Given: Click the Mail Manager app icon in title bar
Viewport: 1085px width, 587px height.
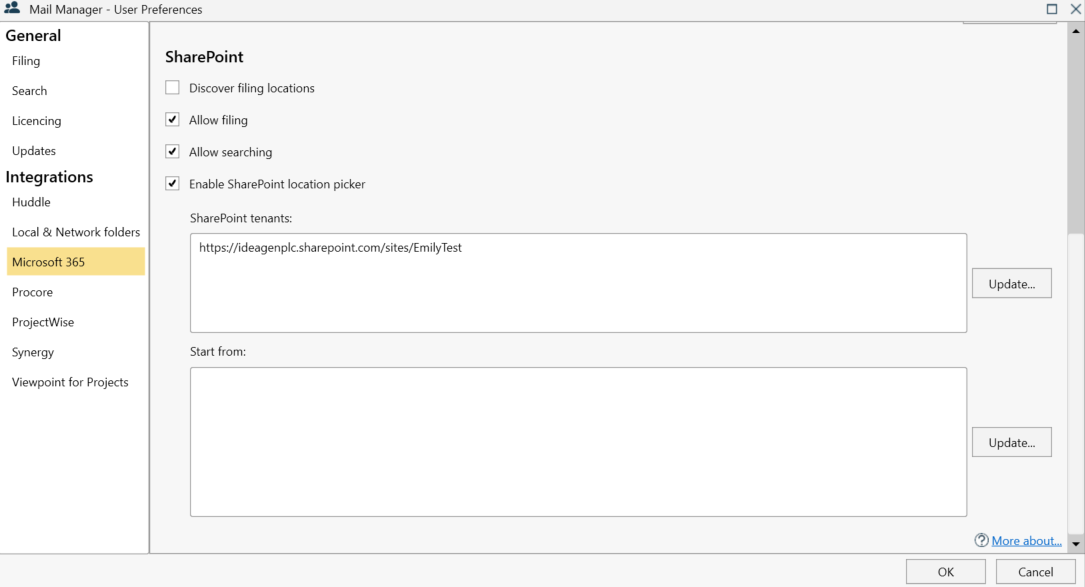Looking at the screenshot, I should [x=12, y=9].
